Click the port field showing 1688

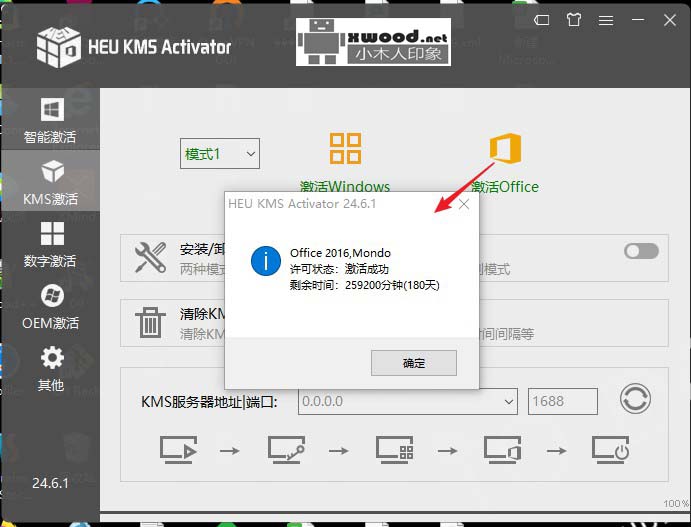[563, 401]
